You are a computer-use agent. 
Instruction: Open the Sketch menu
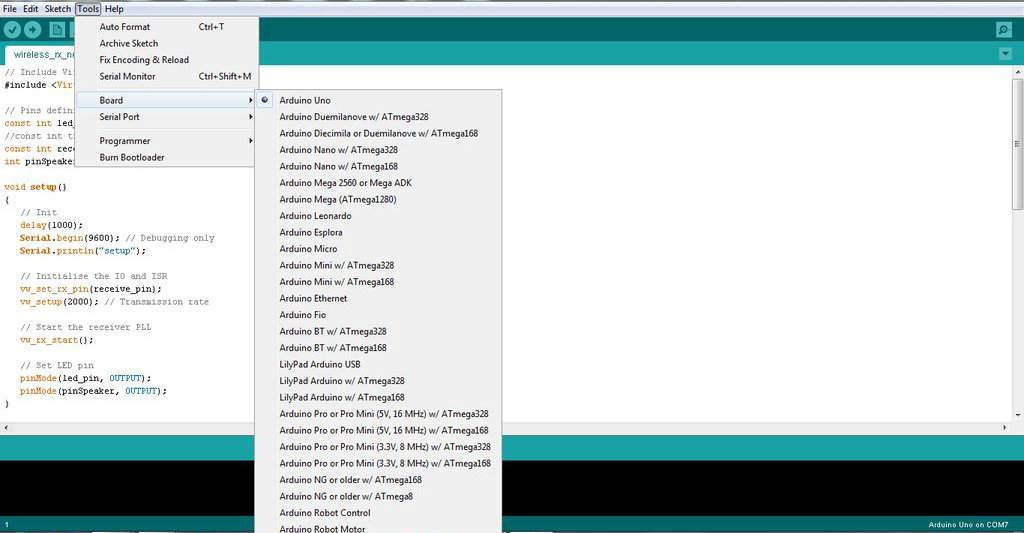tap(57, 8)
